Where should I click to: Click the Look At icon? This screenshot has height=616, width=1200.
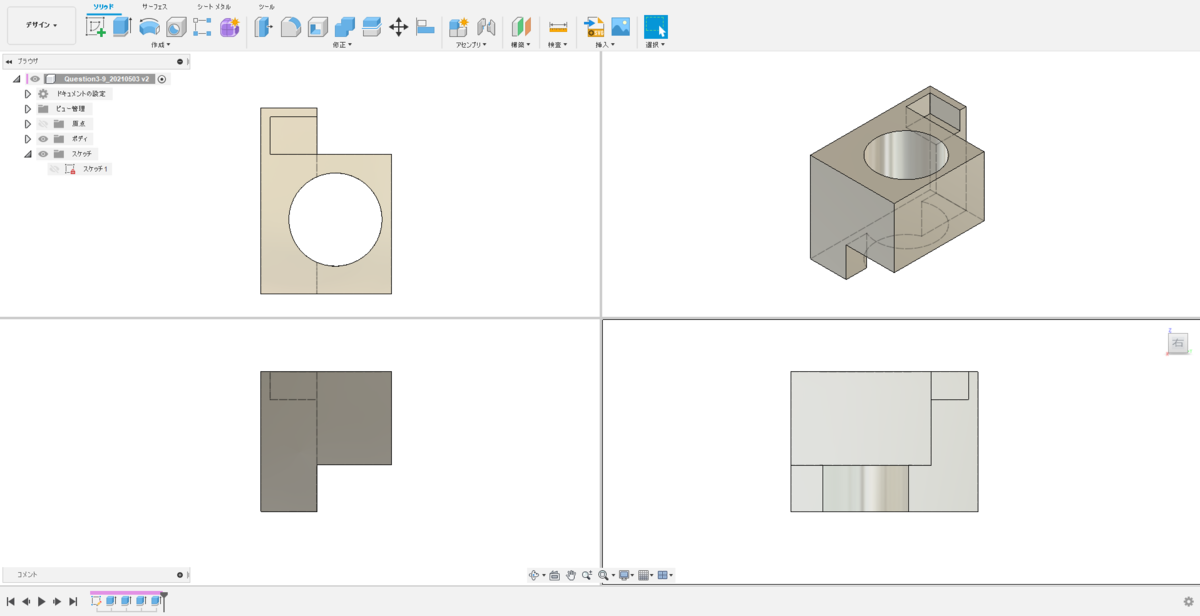click(555, 575)
